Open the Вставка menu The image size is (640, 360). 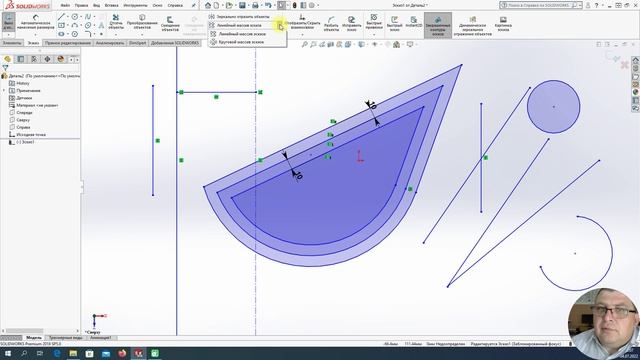pos(111,6)
